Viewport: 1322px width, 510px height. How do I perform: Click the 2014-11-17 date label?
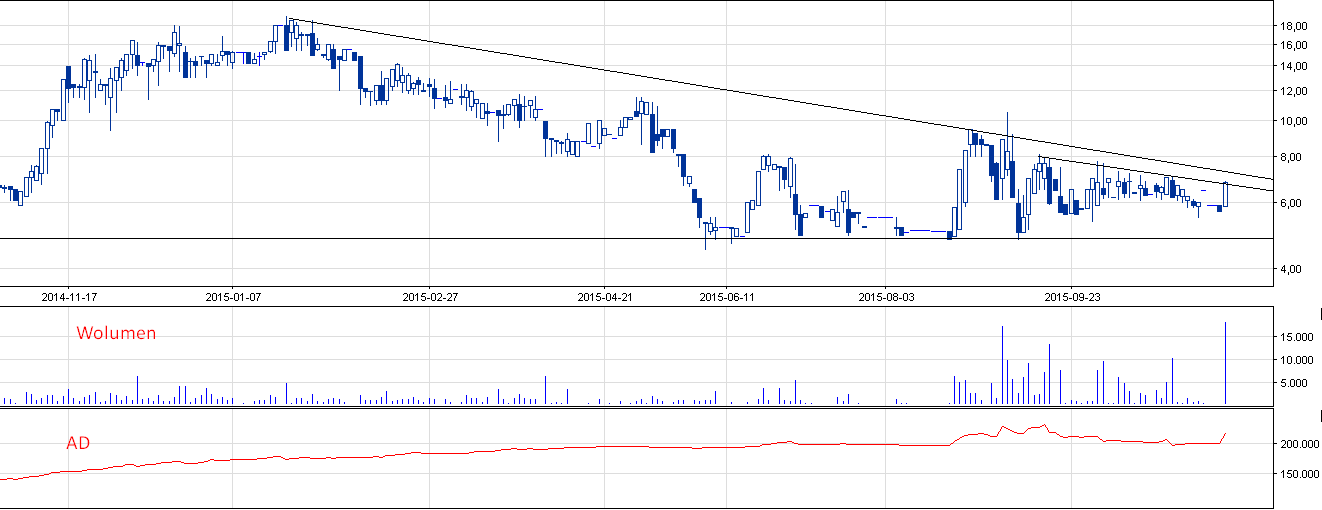pos(69,297)
